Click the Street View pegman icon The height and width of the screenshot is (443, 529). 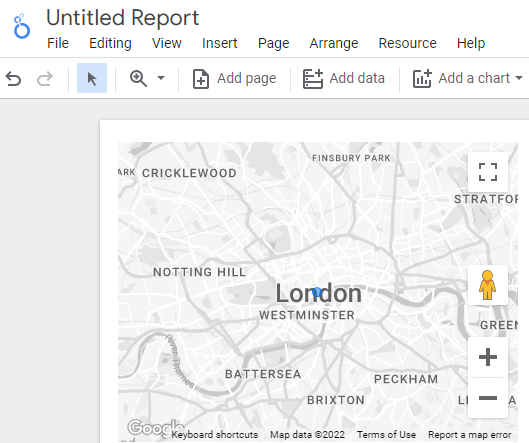[488, 285]
